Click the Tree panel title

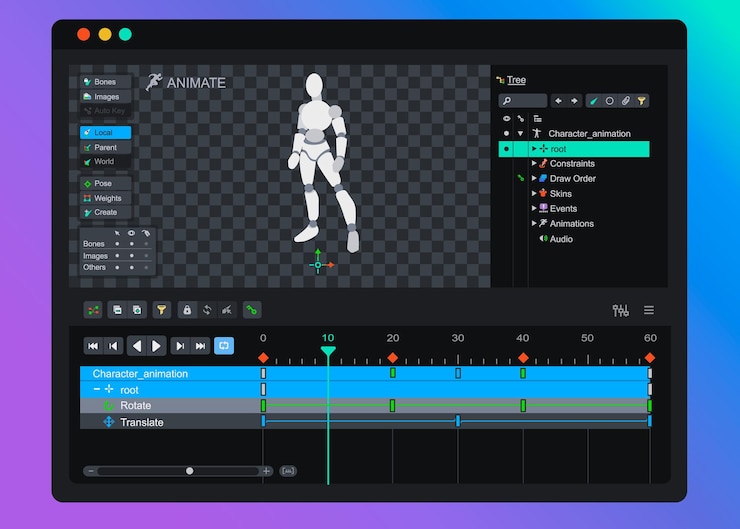[x=516, y=80]
